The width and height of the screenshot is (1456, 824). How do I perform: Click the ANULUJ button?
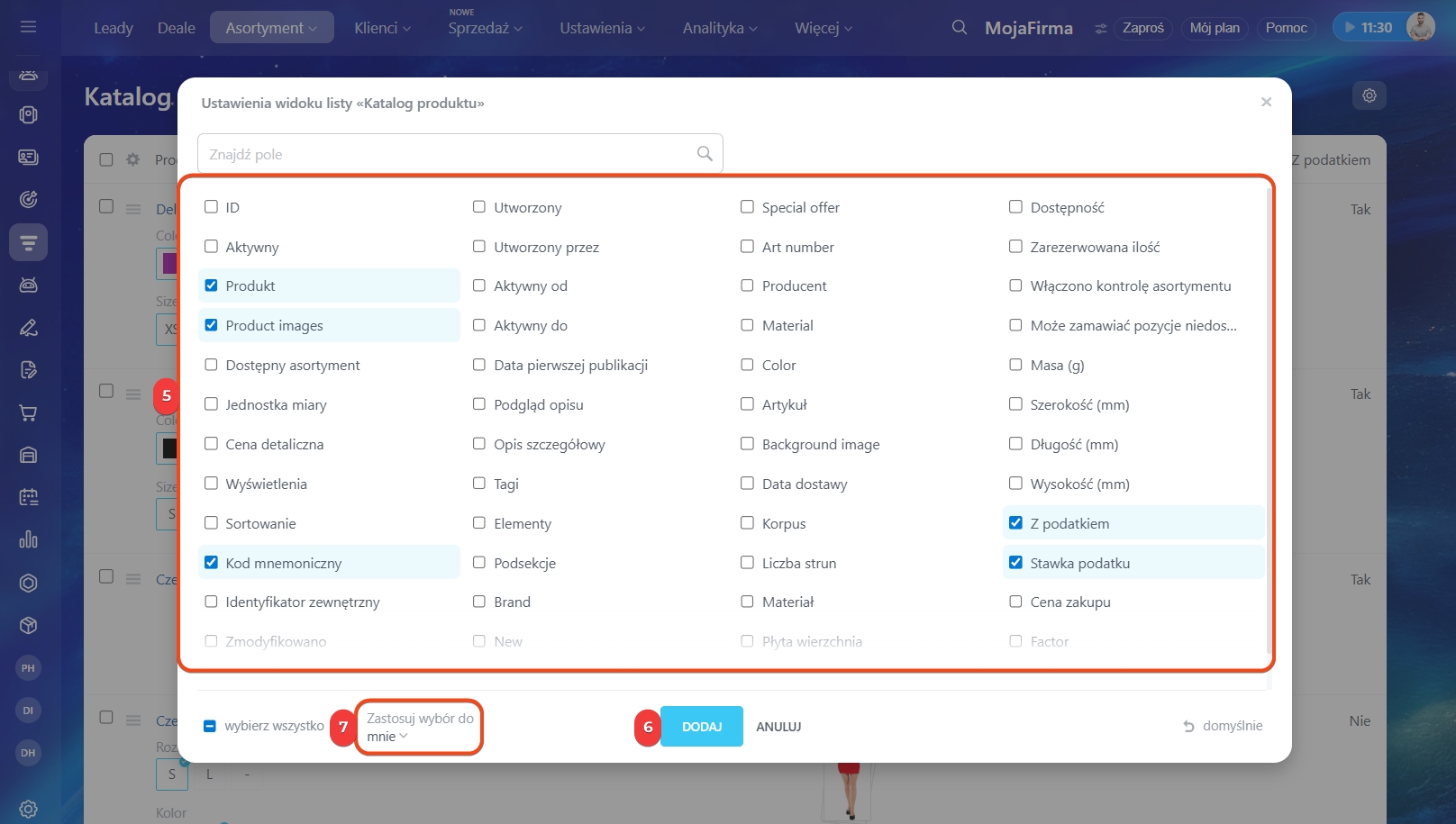click(x=778, y=727)
